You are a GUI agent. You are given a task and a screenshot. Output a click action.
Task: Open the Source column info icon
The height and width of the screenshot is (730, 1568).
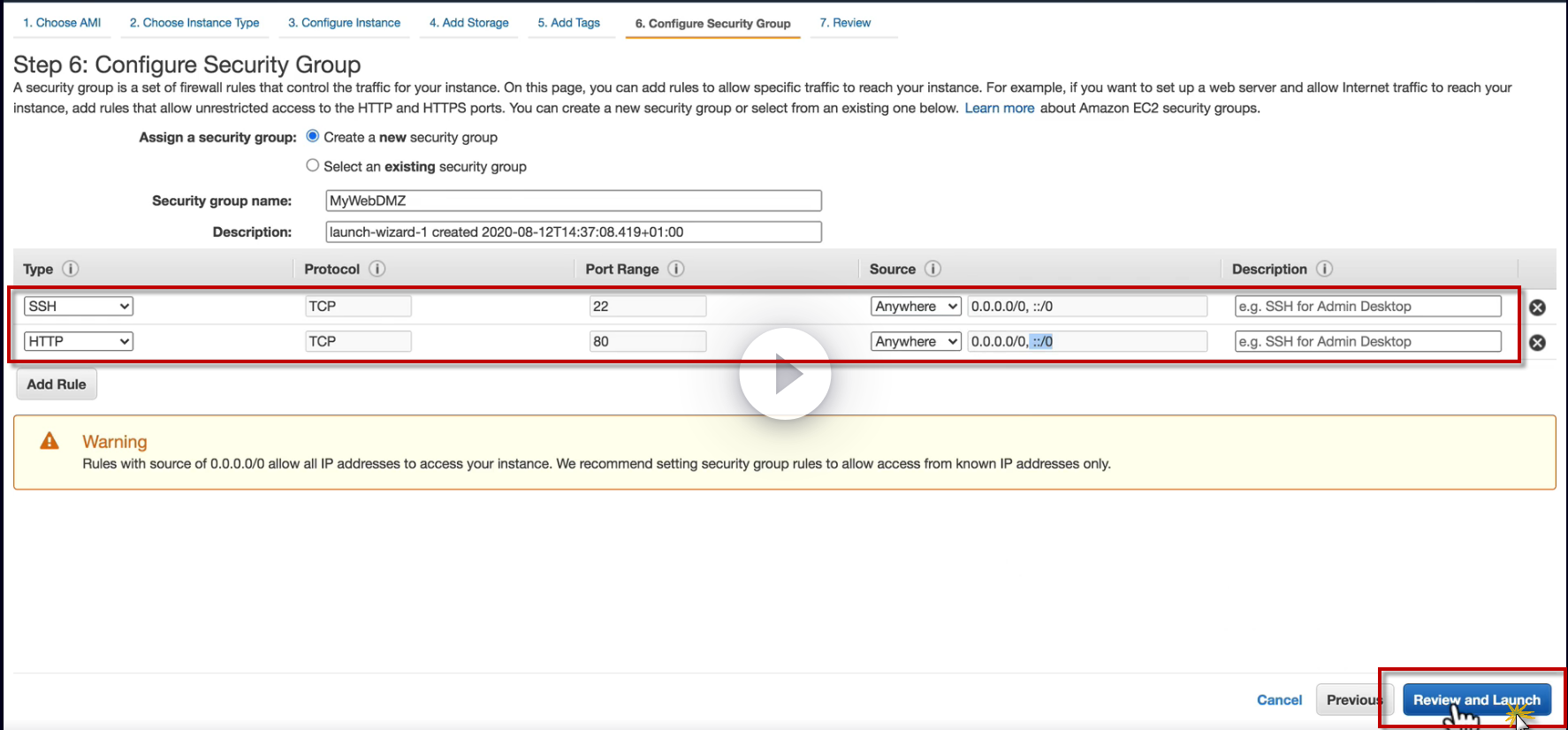click(x=932, y=269)
